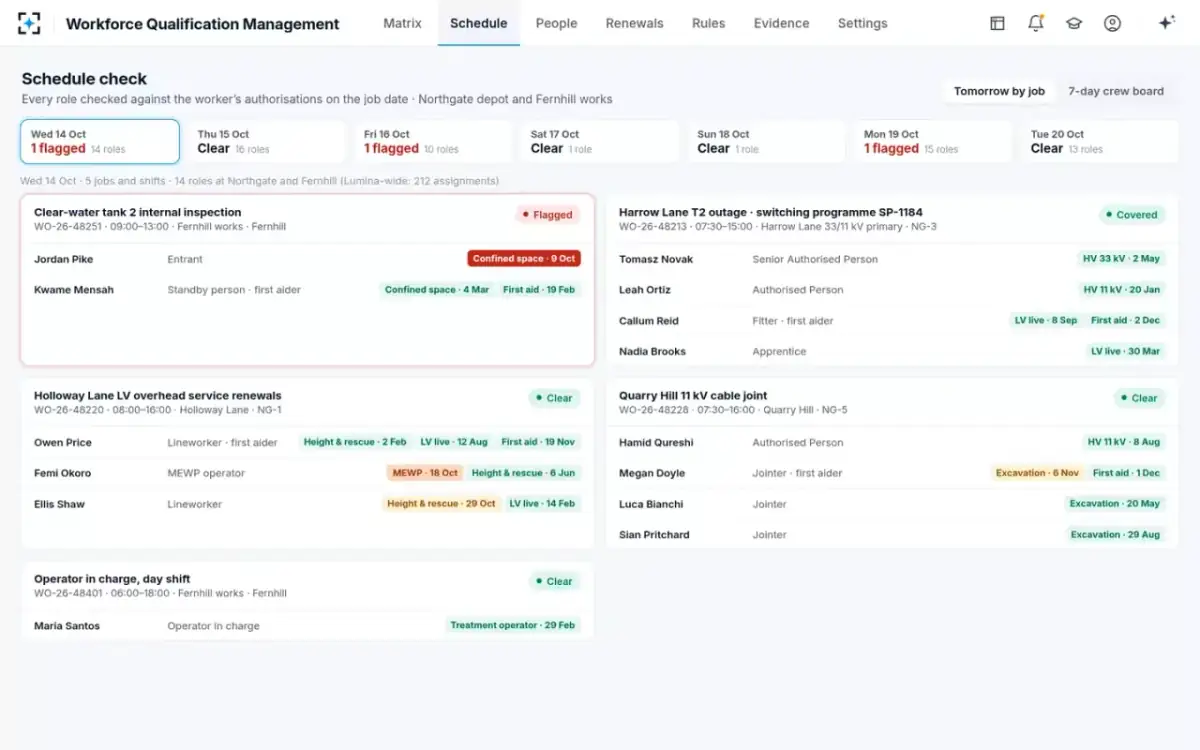Click the LV live · 30 Mar tag
Viewport: 1200px width, 750px height.
tap(1125, 352)
